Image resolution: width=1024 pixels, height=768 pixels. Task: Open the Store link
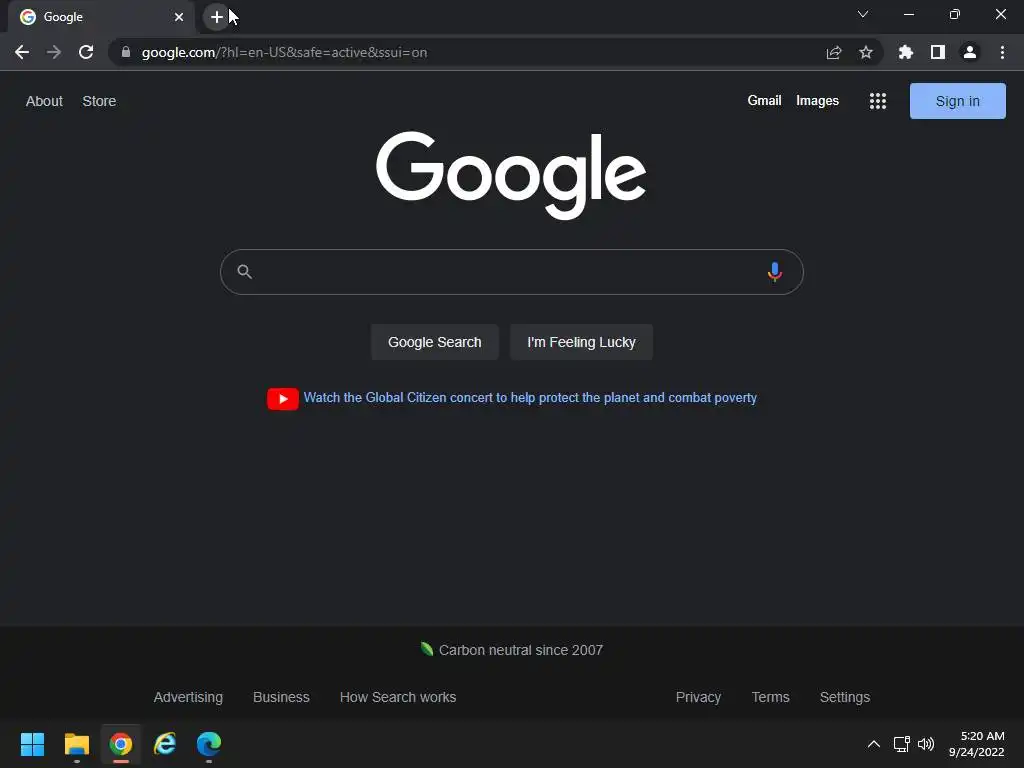tap(99, 101)
